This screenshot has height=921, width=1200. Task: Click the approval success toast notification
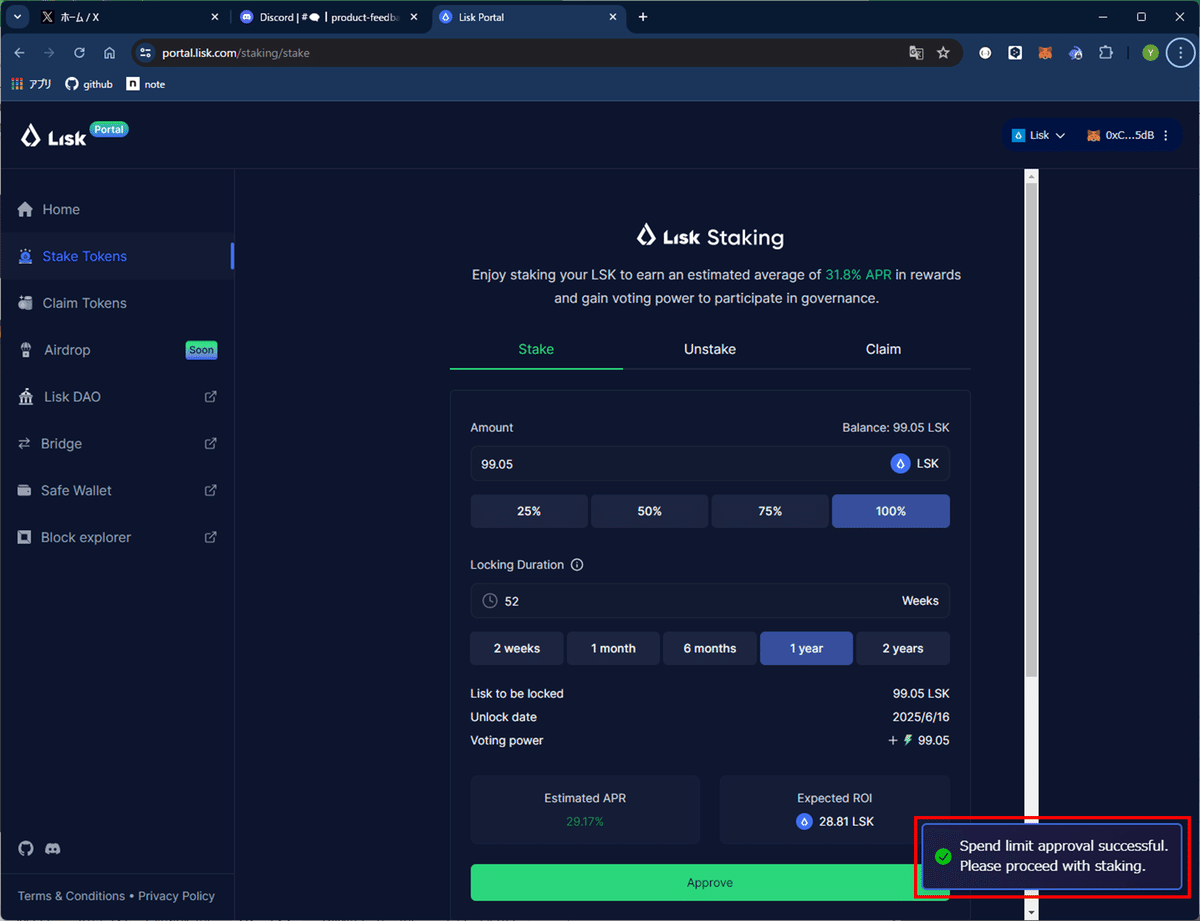point(1052,857)
